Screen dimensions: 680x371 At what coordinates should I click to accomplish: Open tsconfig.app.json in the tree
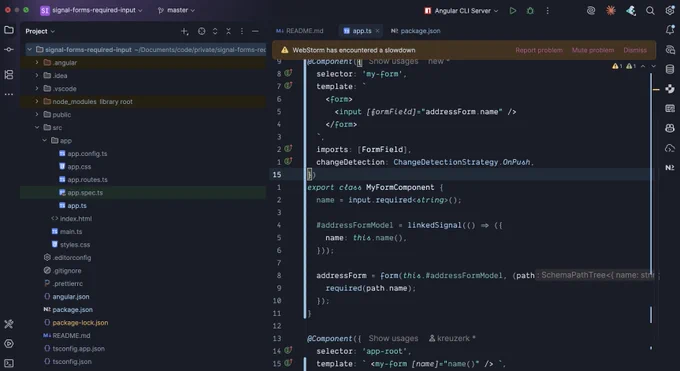(x=78, y=349)
